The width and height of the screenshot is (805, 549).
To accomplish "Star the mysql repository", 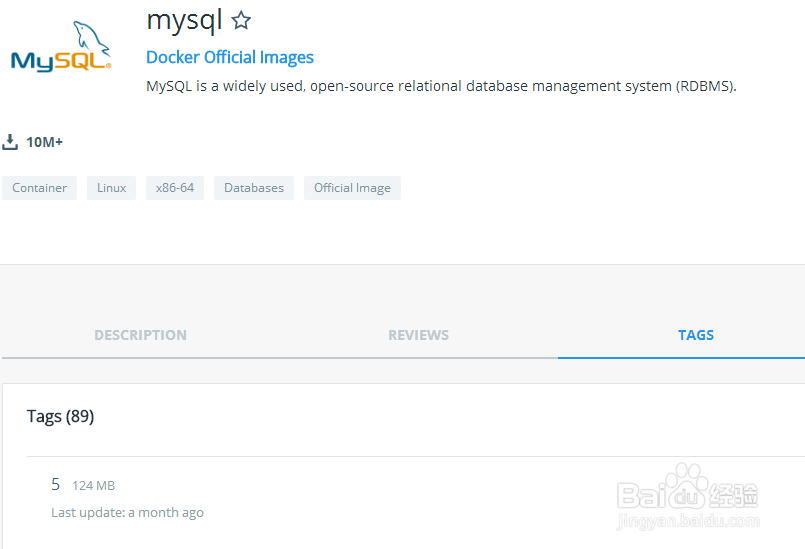I will [x=241, y=20].
